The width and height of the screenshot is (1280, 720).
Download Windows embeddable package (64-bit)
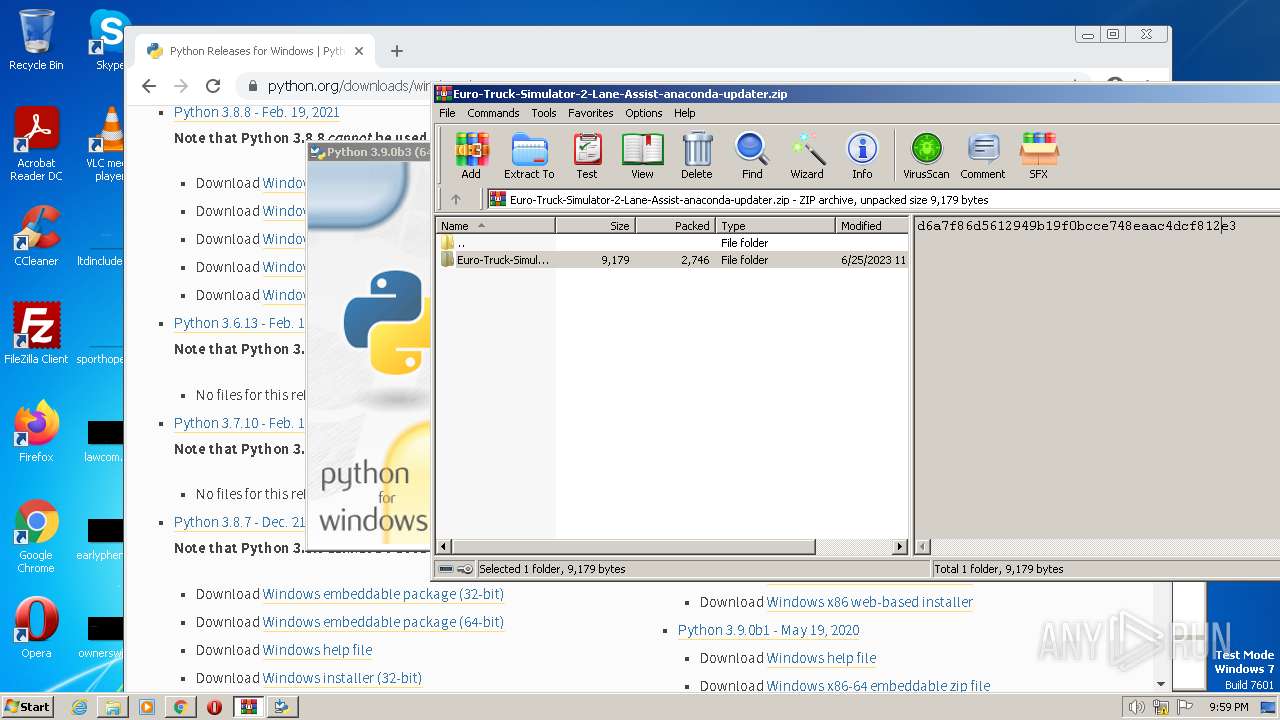(383, 622)
